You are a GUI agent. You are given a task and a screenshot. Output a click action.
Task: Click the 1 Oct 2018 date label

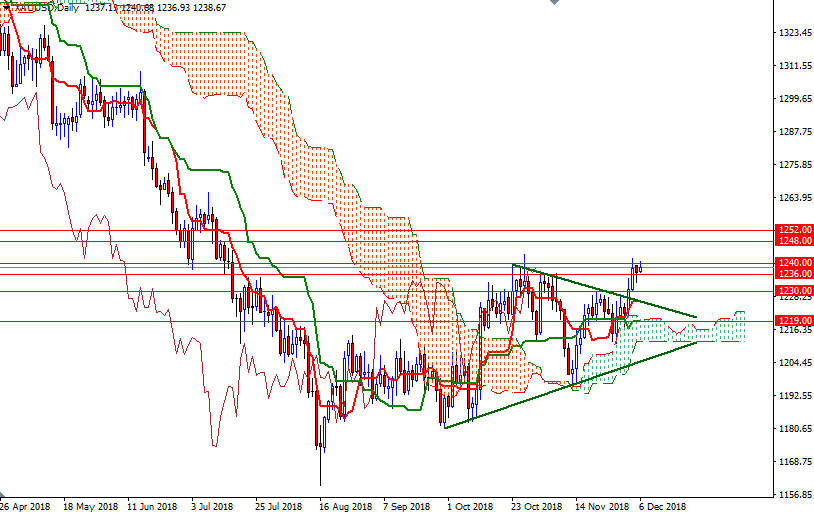pyautogui.click(x=471, y=506)
